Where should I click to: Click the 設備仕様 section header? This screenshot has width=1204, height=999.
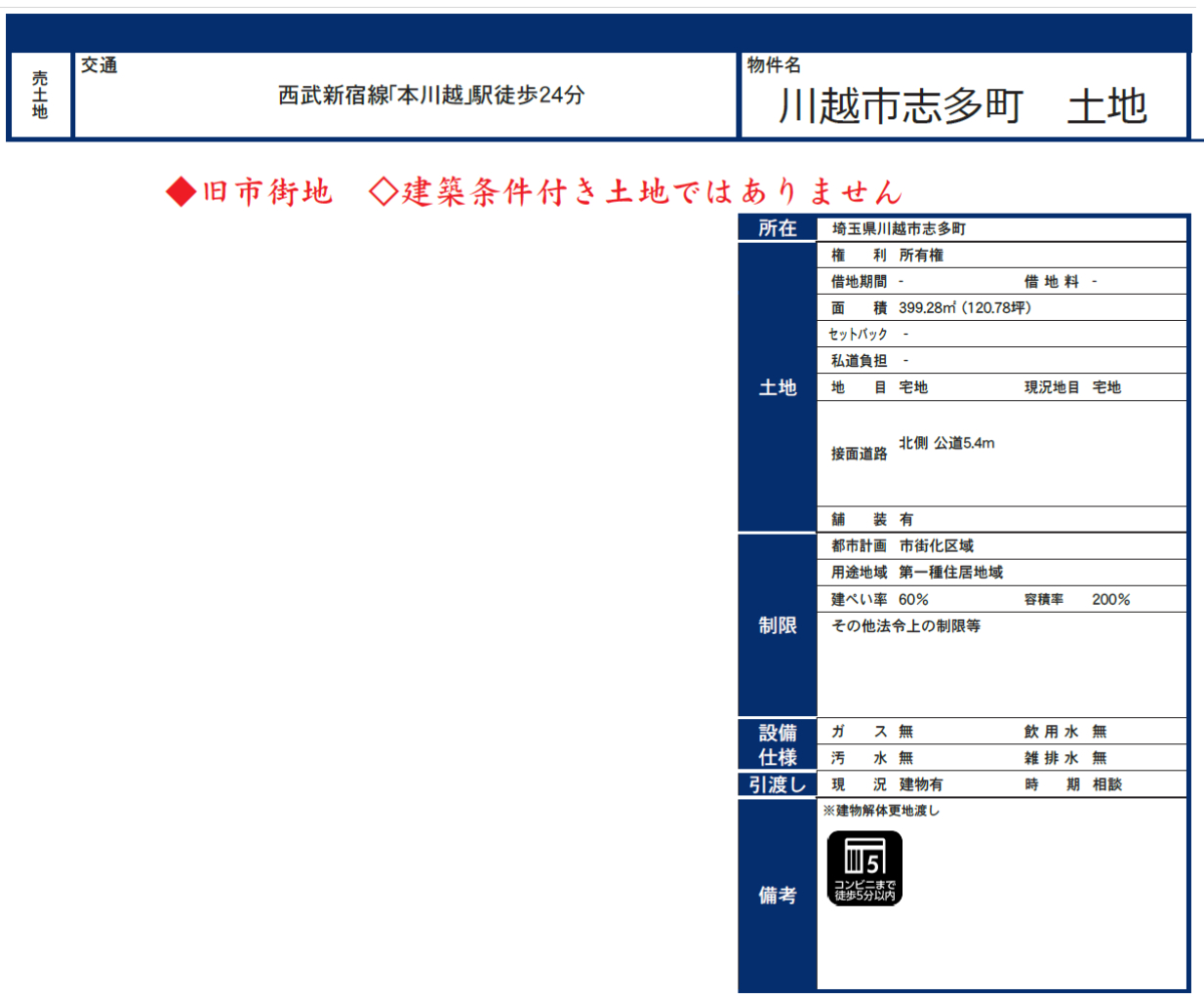(x=778, y=744)
